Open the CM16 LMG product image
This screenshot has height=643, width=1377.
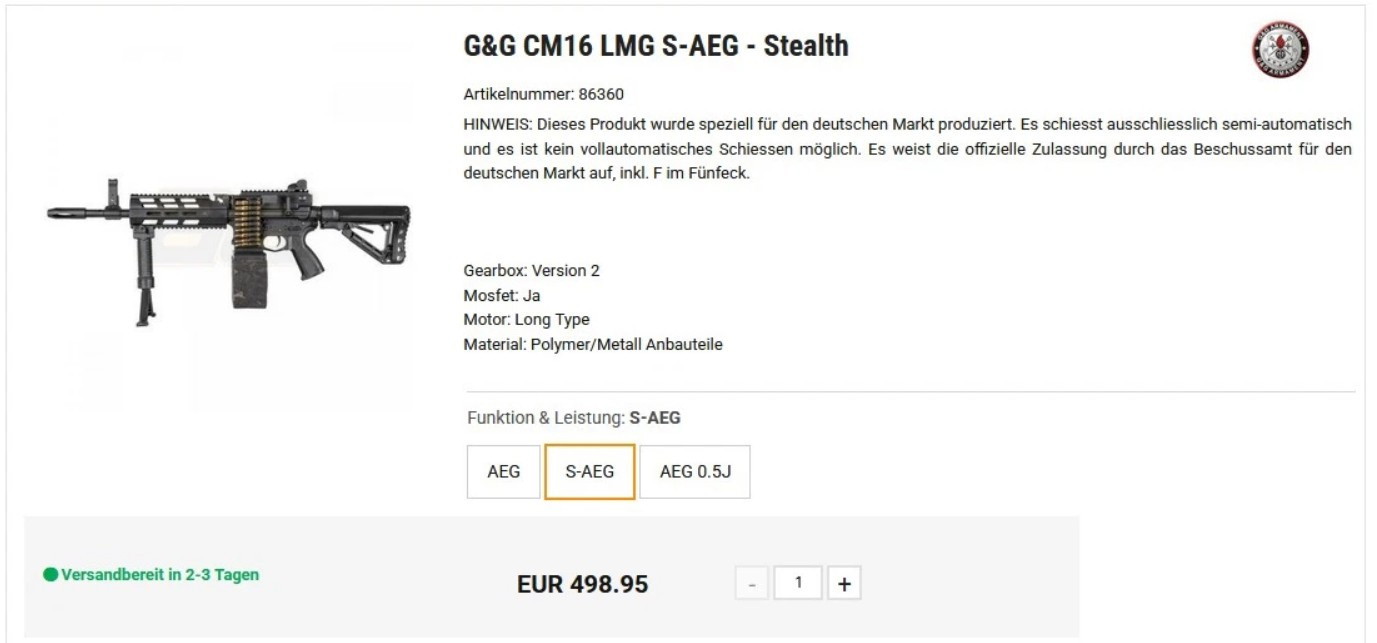(x=228, y=240)
